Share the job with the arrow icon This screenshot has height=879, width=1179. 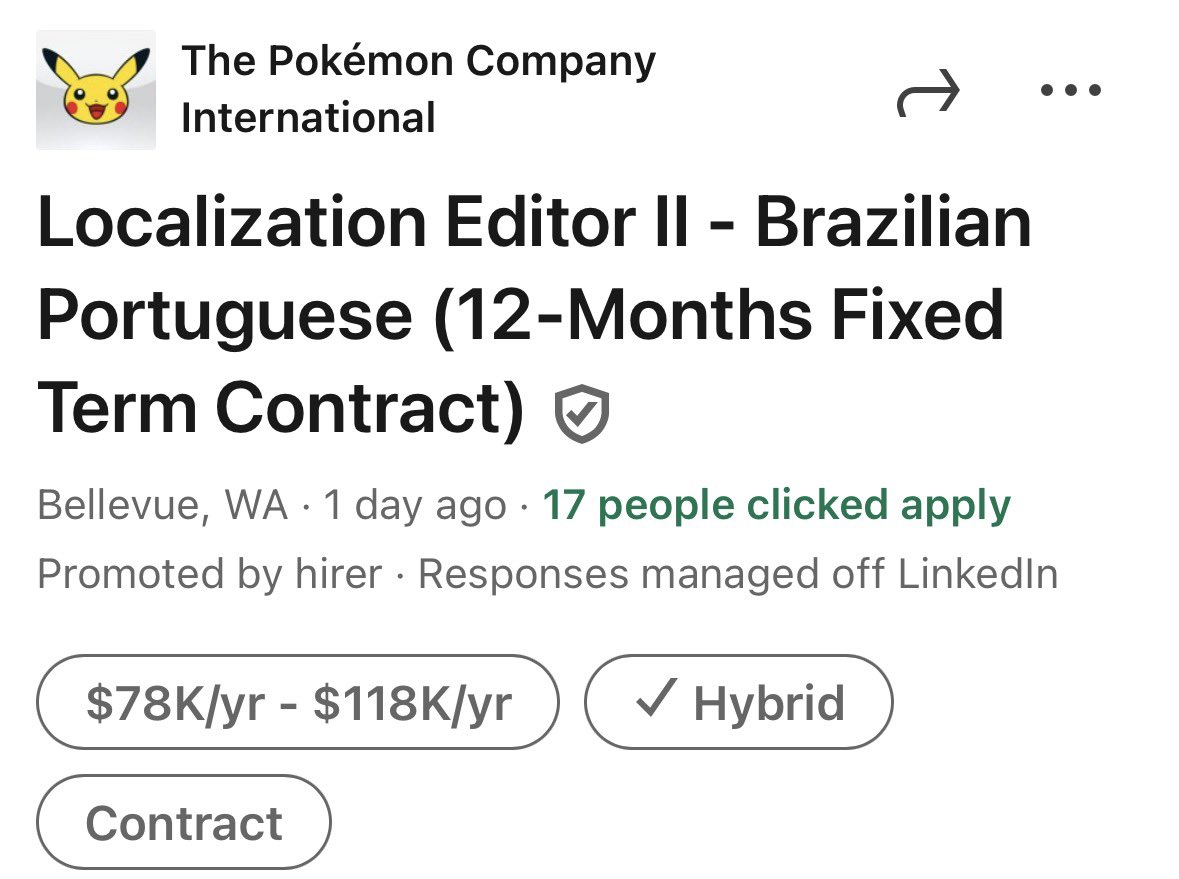[x=929, y=95]
